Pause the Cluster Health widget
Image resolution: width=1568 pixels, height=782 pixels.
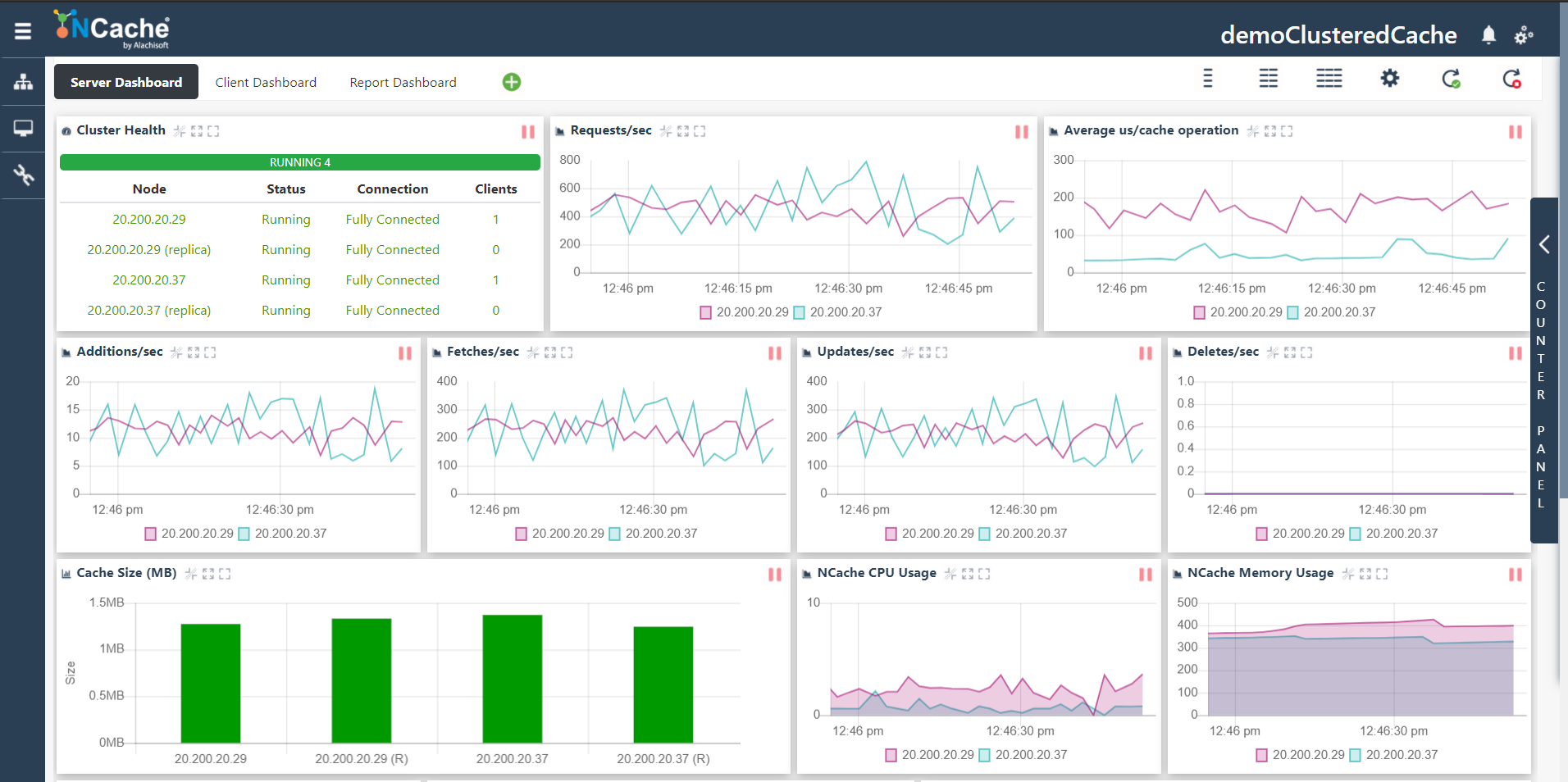tap(528, 132)
